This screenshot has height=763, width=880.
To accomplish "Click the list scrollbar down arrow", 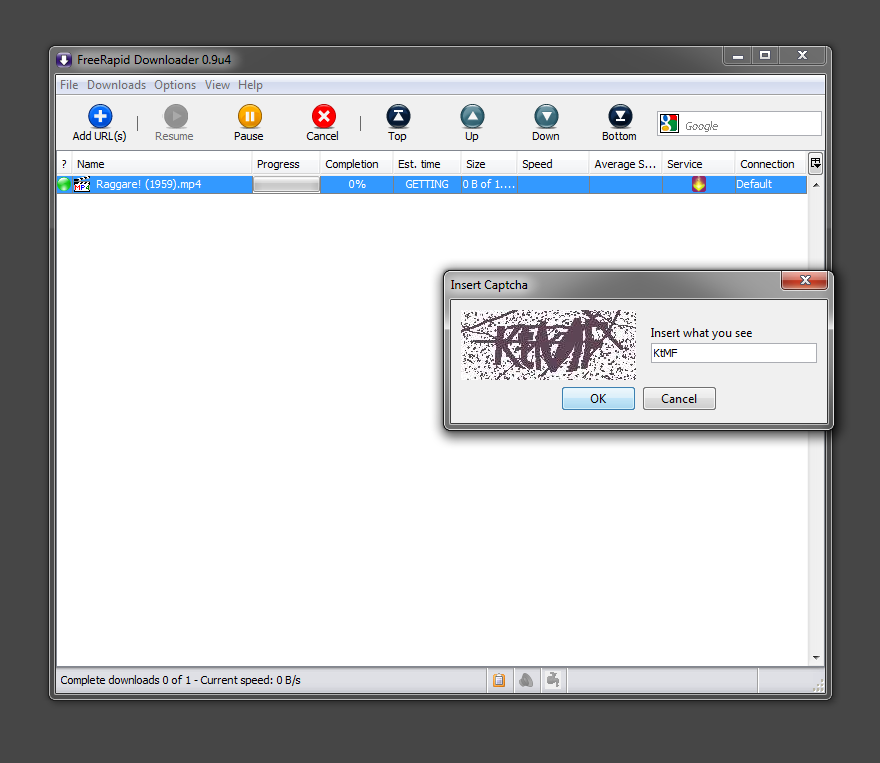I will point(816,658).
